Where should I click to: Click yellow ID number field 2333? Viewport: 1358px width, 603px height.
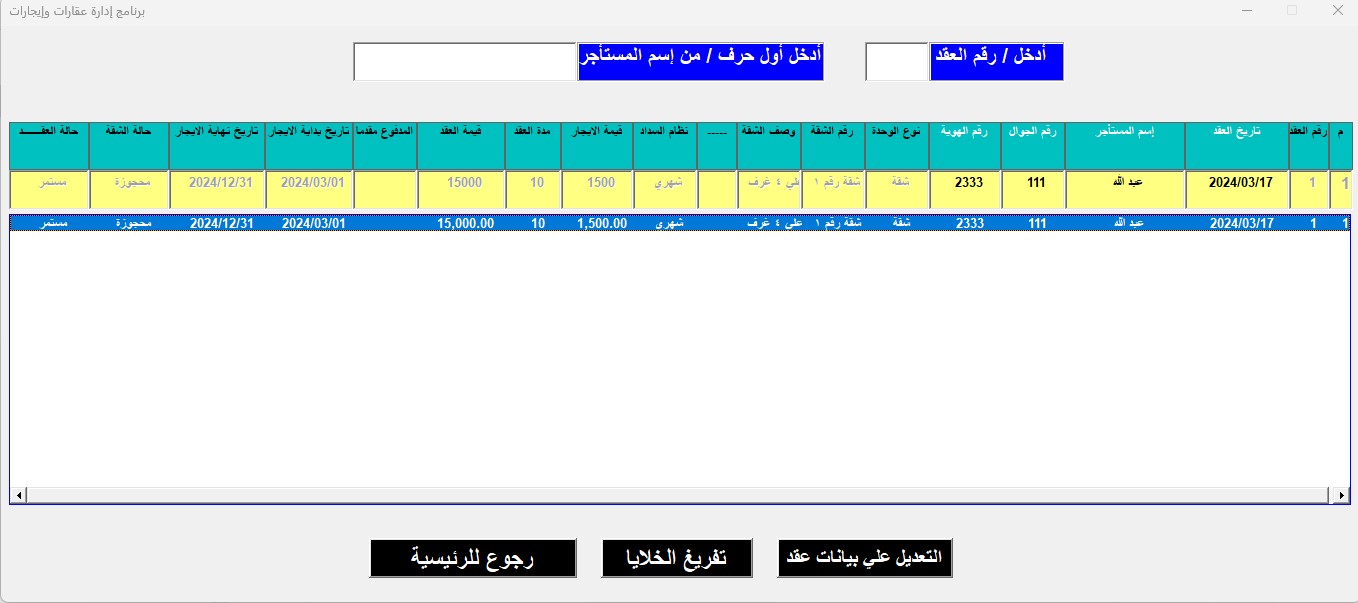pyautogui.click(x=965, y=189)
